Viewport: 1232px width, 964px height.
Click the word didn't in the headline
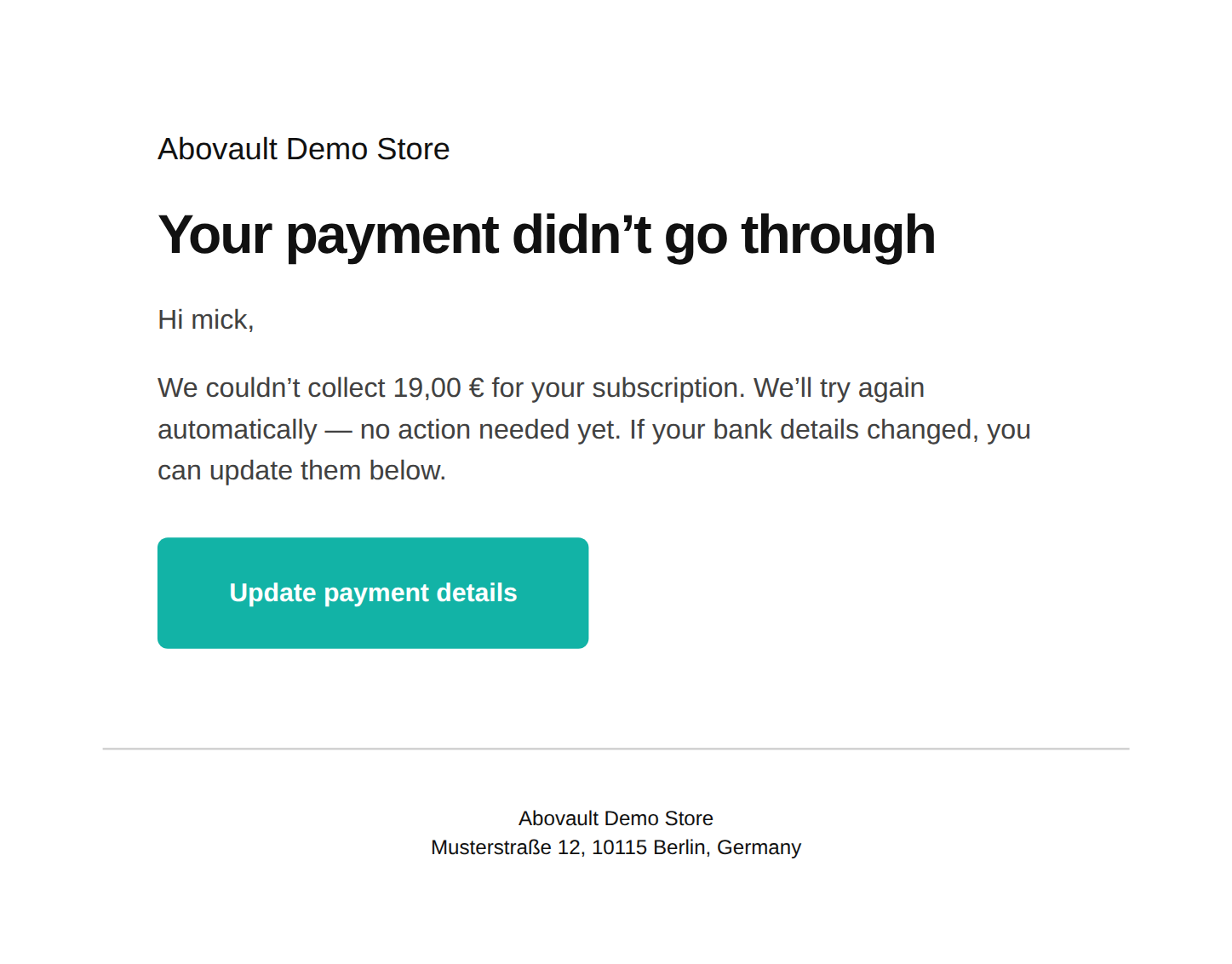point(582,235)
